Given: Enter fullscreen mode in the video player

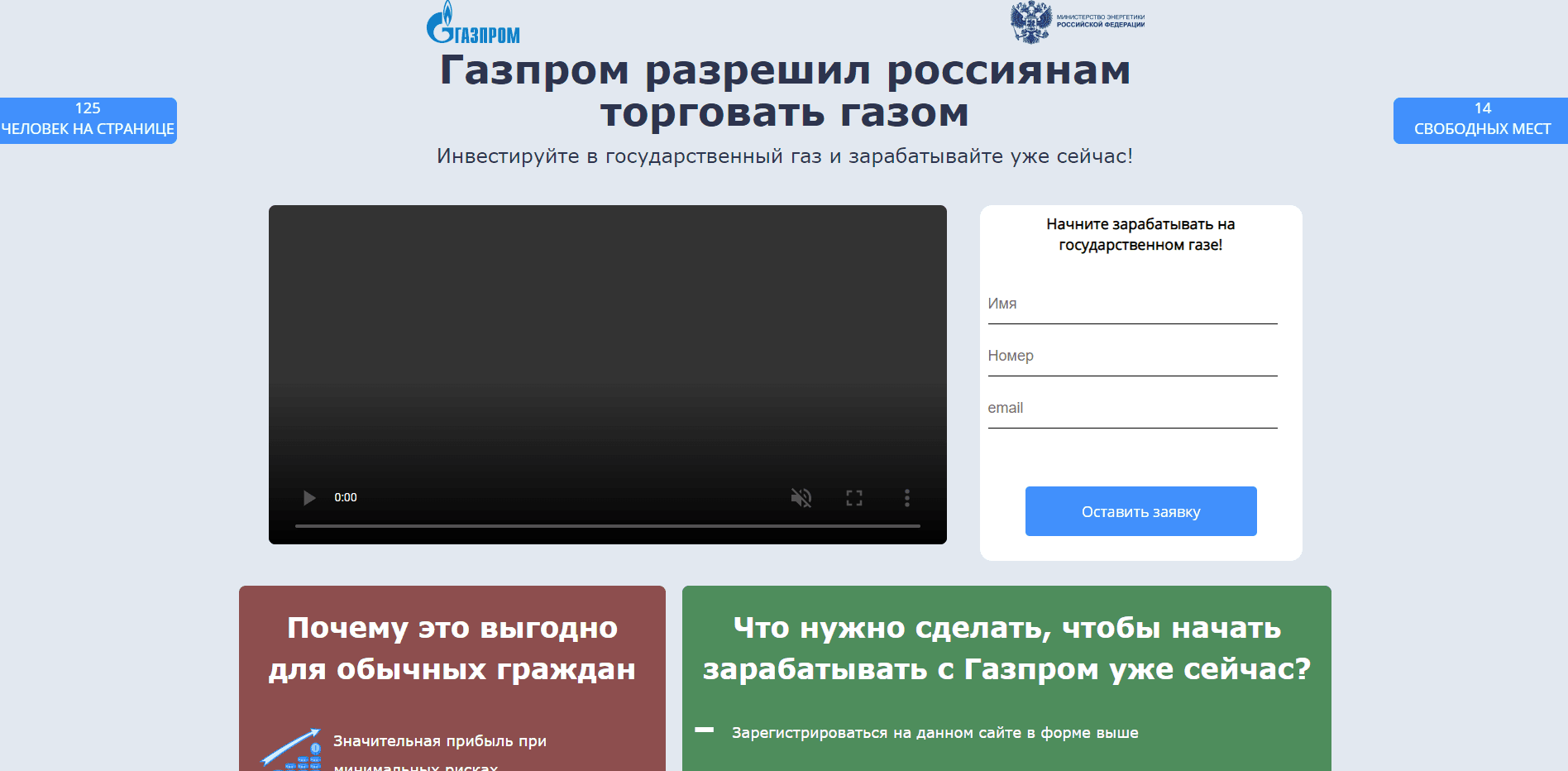Looking at the screenshot, I should point(853,497).
